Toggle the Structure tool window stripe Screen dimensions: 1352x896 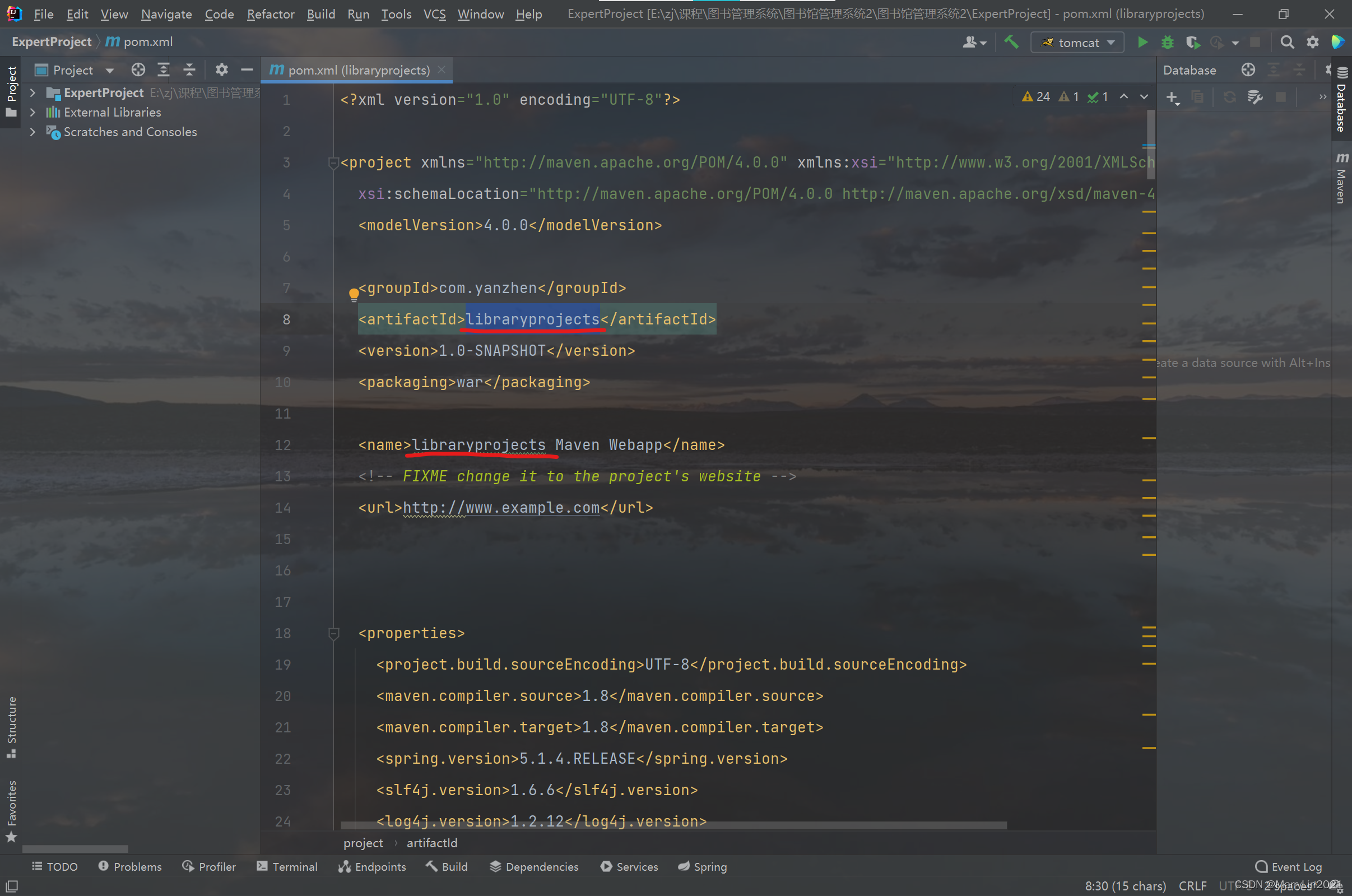(x=11, y=726)
